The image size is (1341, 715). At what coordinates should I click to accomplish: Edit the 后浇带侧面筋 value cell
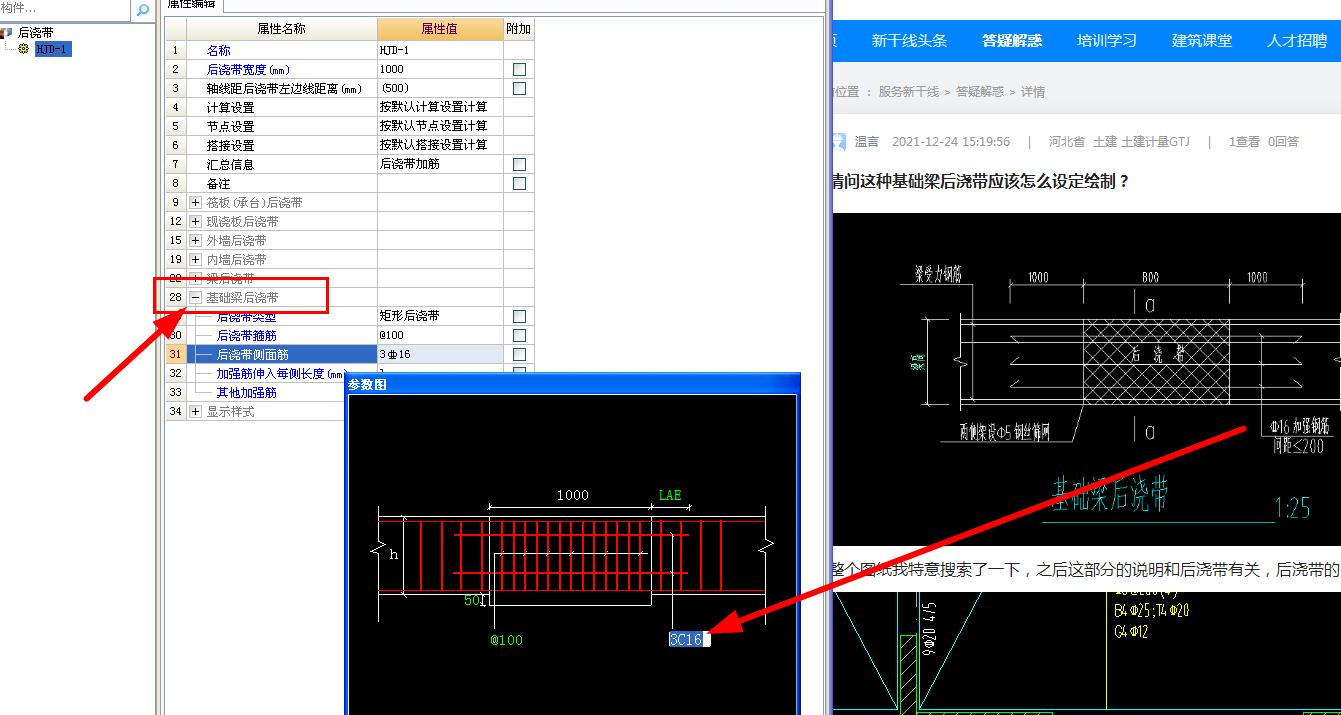point(440,355)
